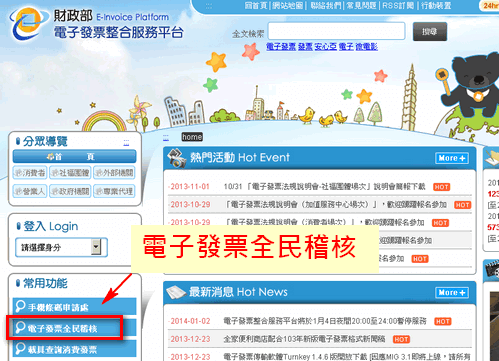Open the 請選擇身分 login identity dropdown
The image size is (499, 361).
pyautogui.click(x=61, y=247)
